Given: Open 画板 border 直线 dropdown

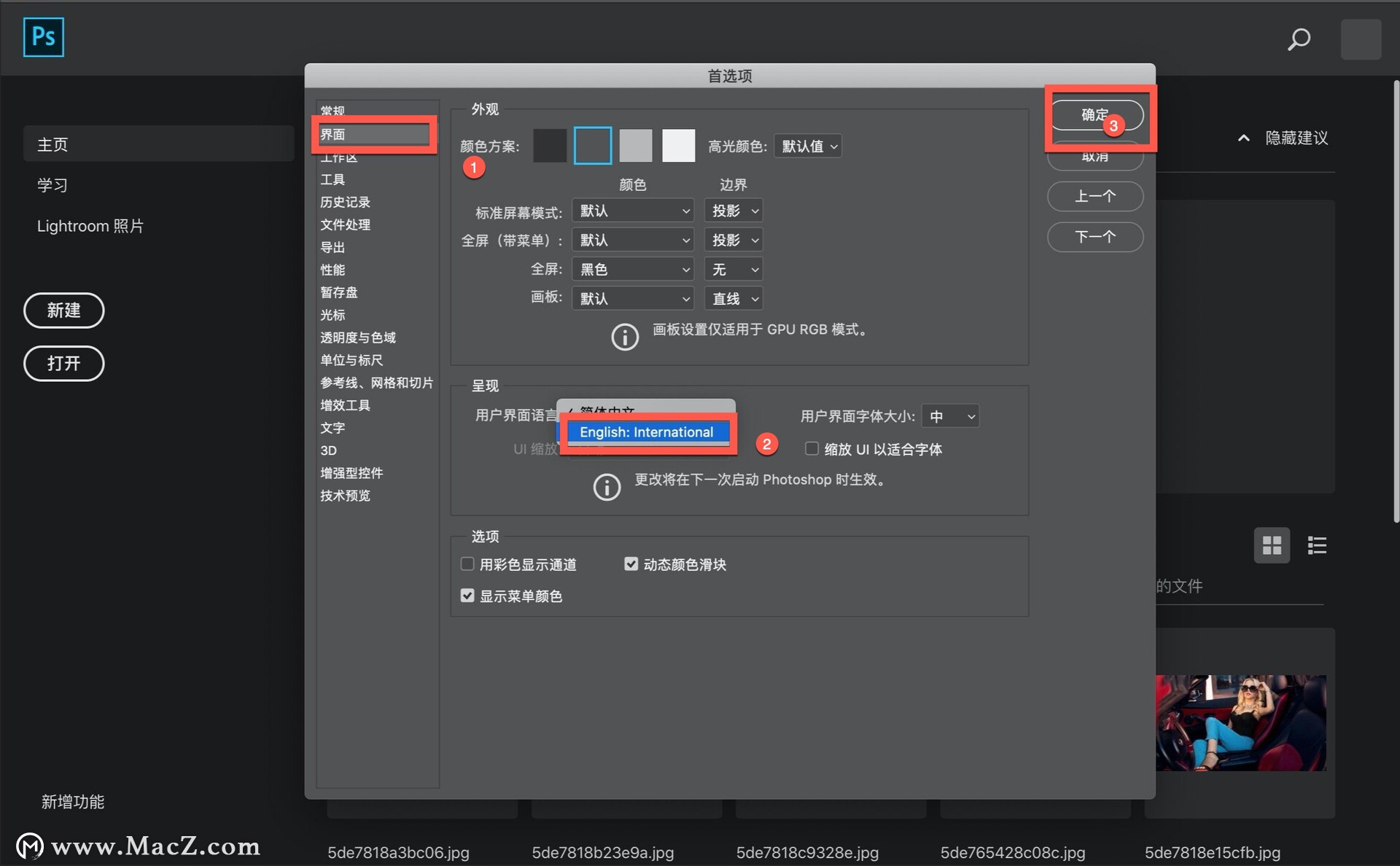Looking at the screenshot, I should coord(734,298).
